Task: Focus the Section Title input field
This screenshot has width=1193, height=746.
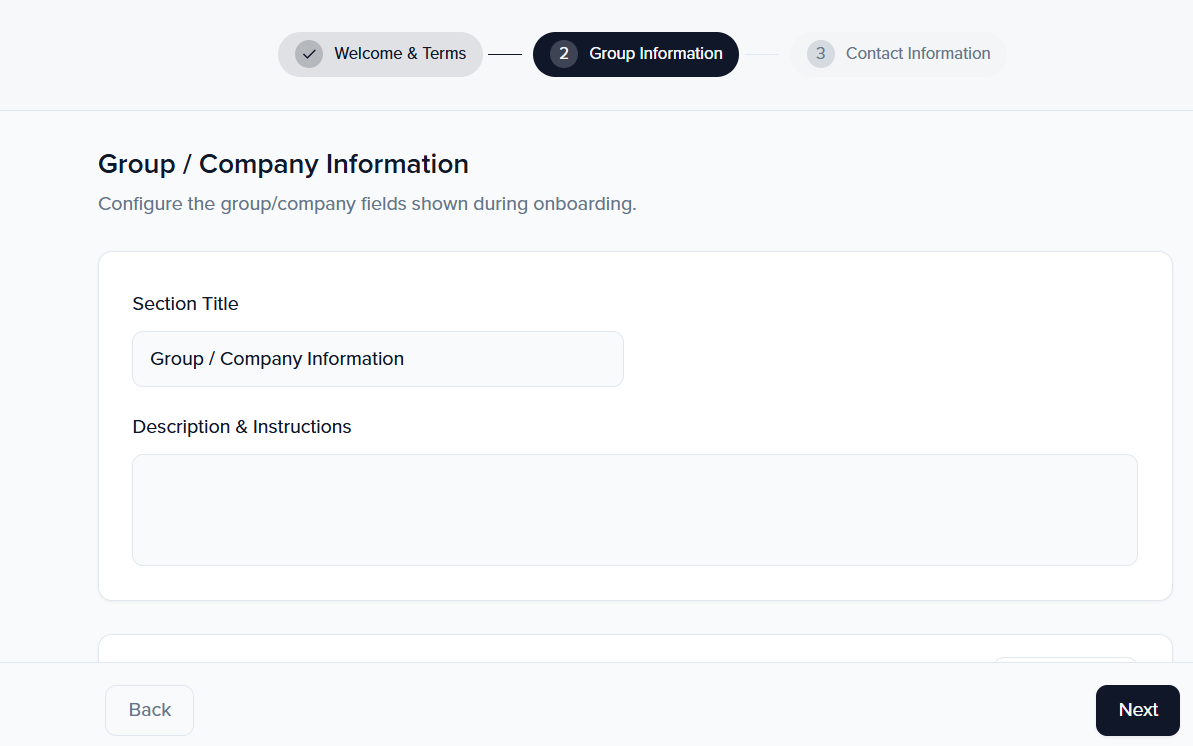Action: coord(377,359)
